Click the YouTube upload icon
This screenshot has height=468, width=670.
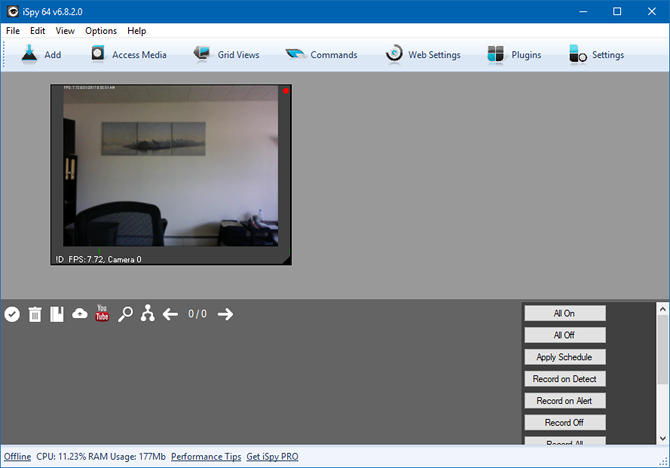click(102, 314)
